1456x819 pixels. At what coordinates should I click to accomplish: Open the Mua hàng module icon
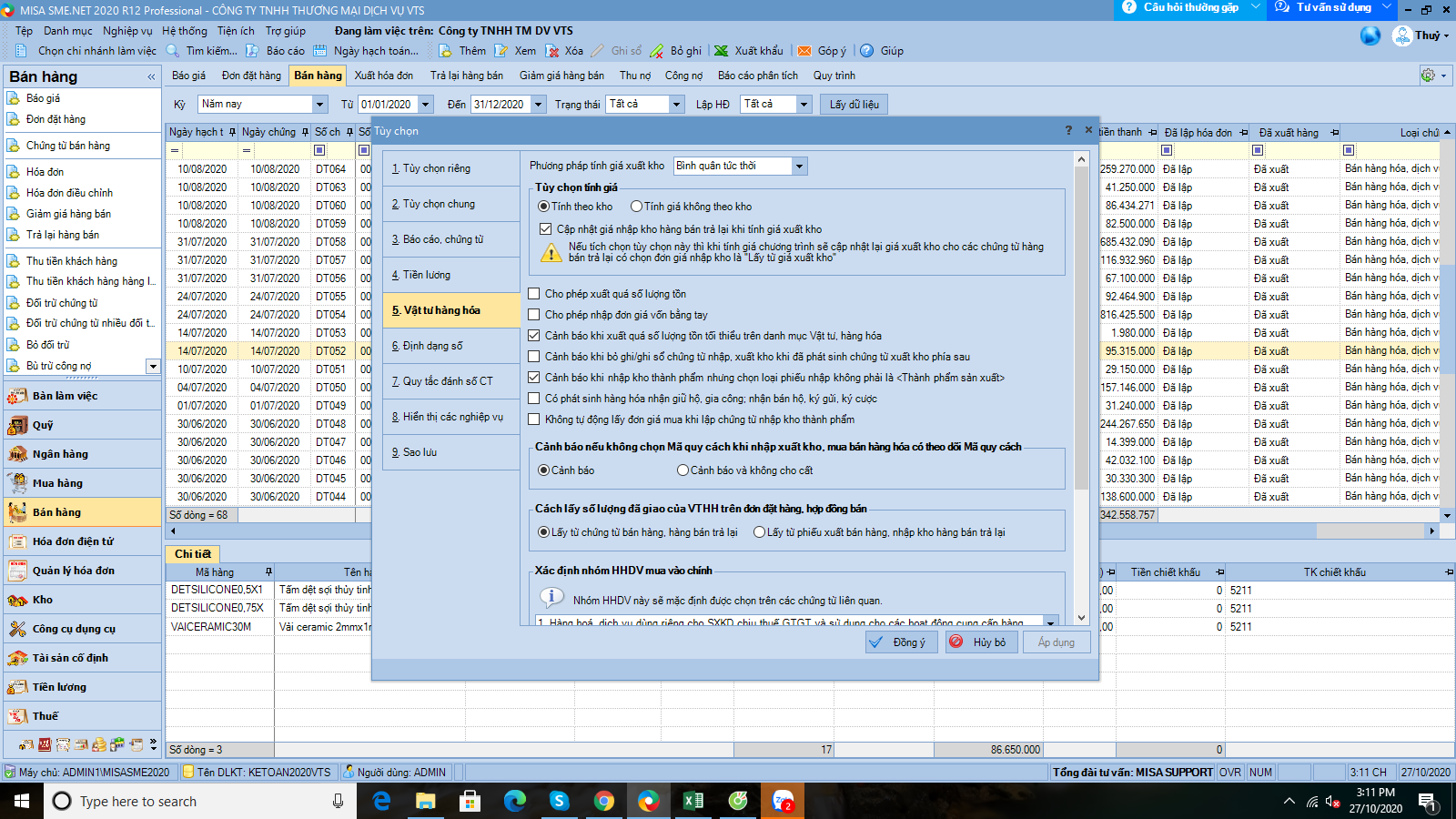click(17, 483)
